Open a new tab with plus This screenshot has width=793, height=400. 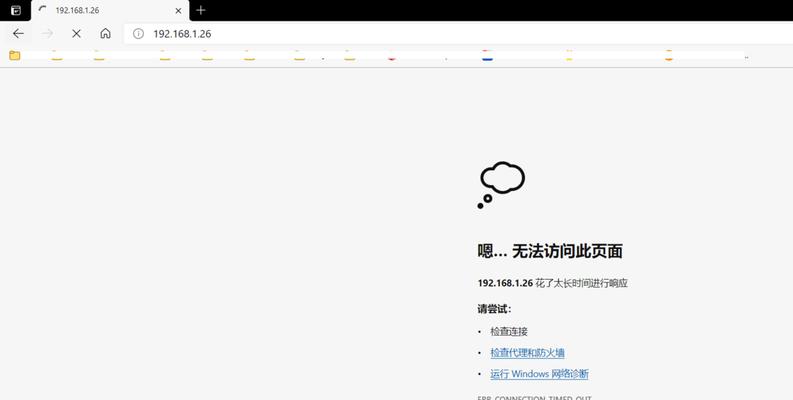[201, 10]
